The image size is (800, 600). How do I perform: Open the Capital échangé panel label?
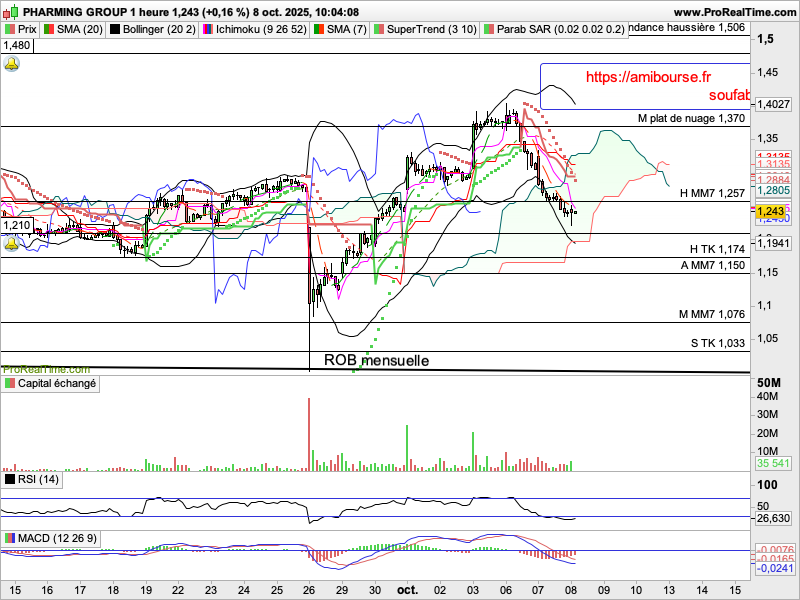tap(50, 384)
